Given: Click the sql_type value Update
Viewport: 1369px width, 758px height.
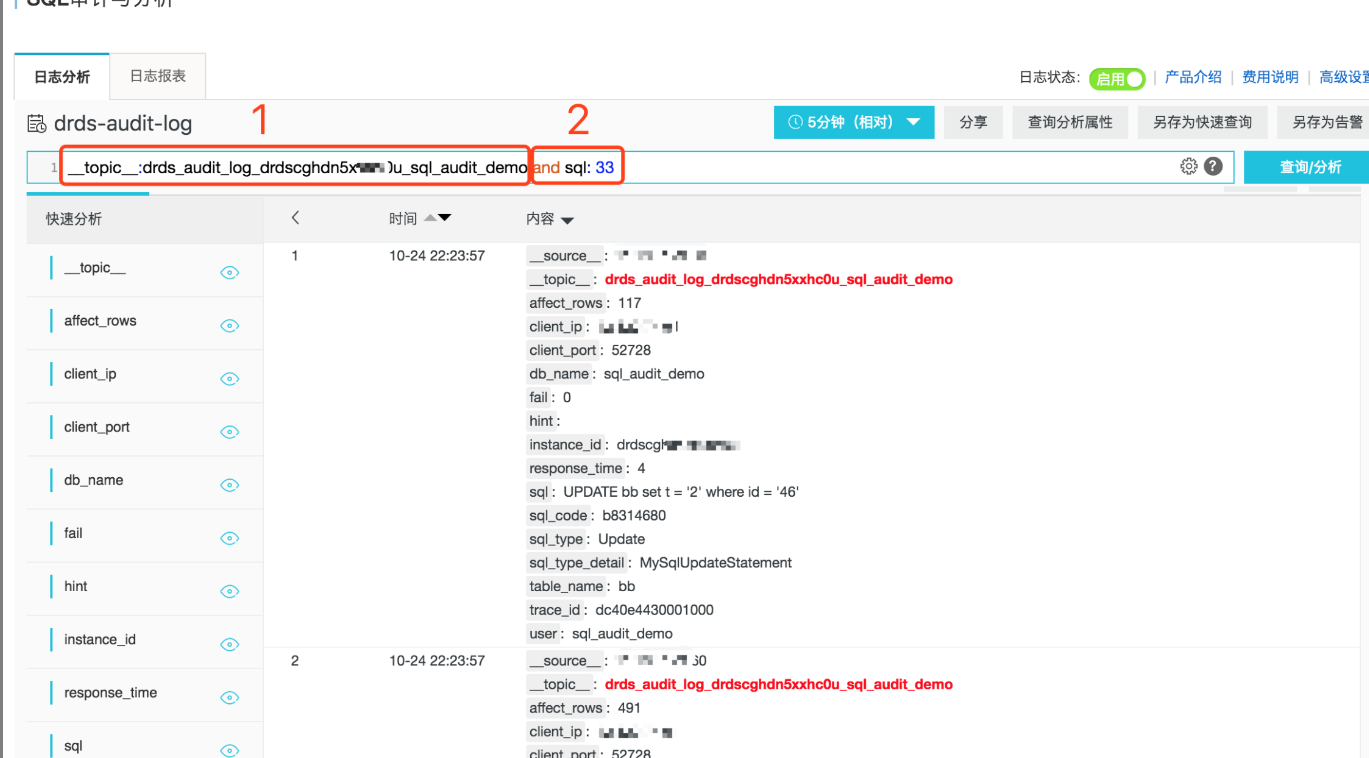Looking at the screenshot, I should pyautogui.click(x=622, y=539).
